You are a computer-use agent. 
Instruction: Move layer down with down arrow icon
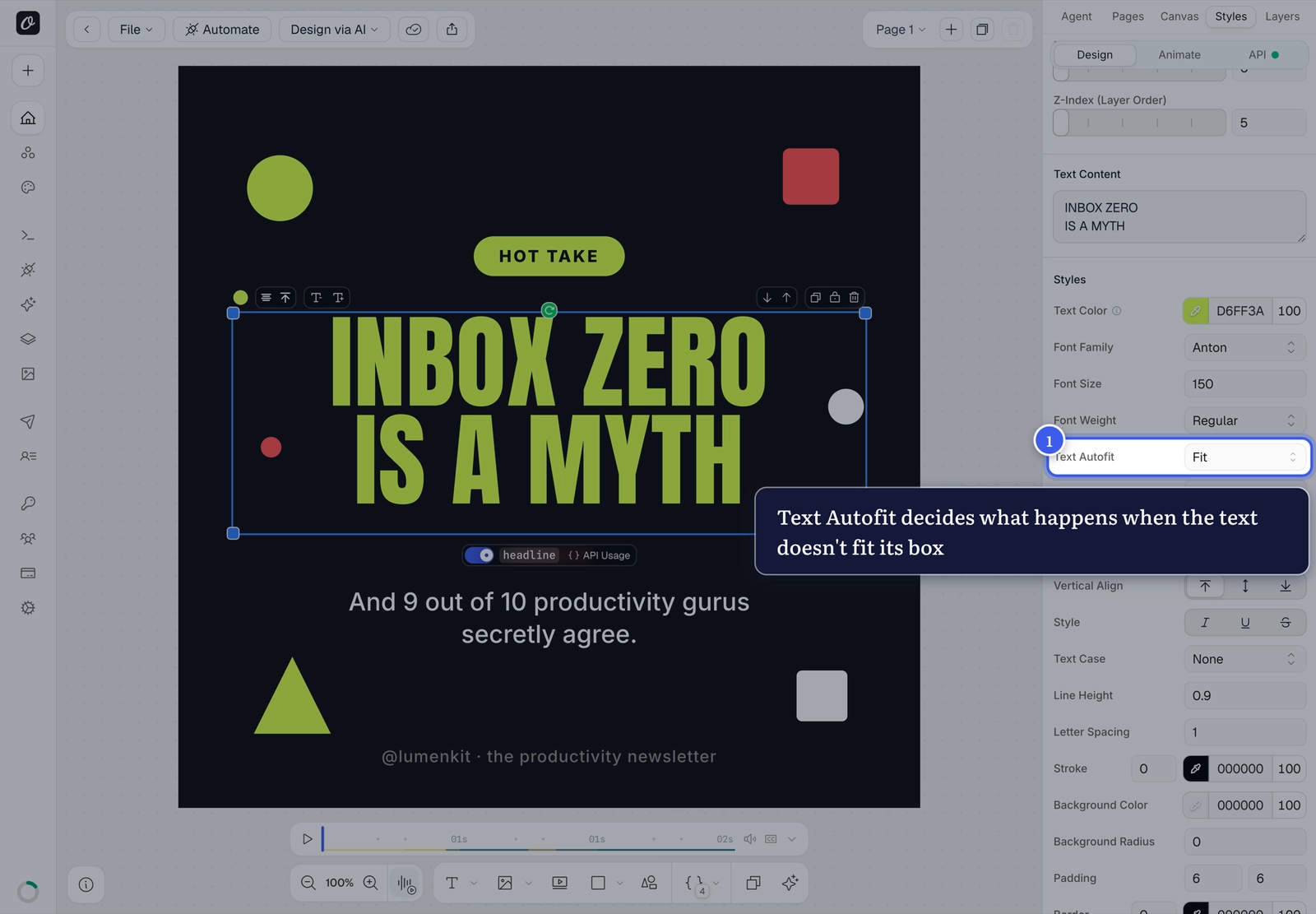coord(767,298)
